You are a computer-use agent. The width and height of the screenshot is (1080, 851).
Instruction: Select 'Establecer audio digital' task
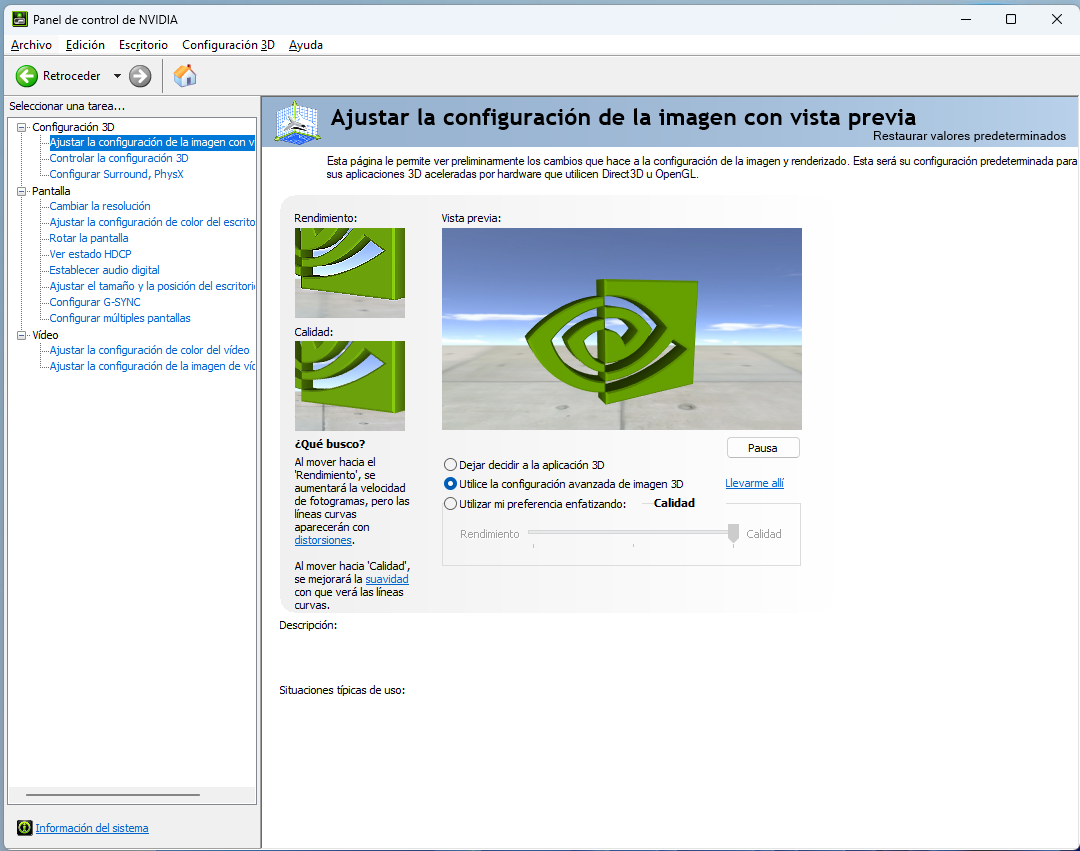[104, 270]
